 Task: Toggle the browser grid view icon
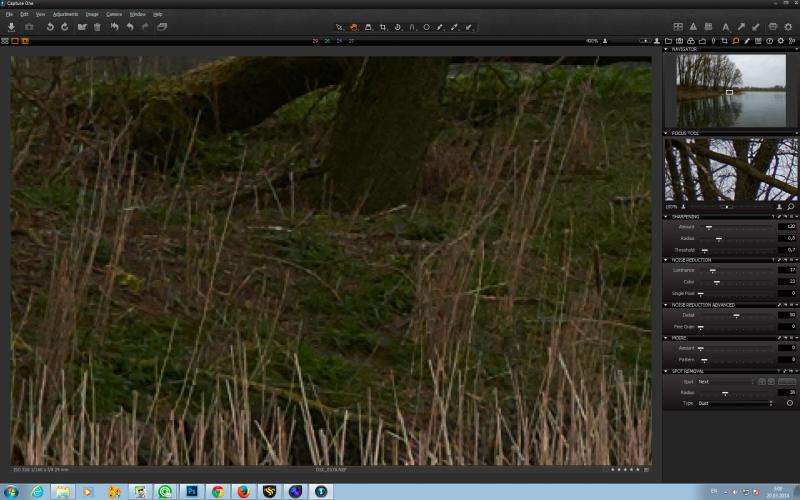point(5,41)
